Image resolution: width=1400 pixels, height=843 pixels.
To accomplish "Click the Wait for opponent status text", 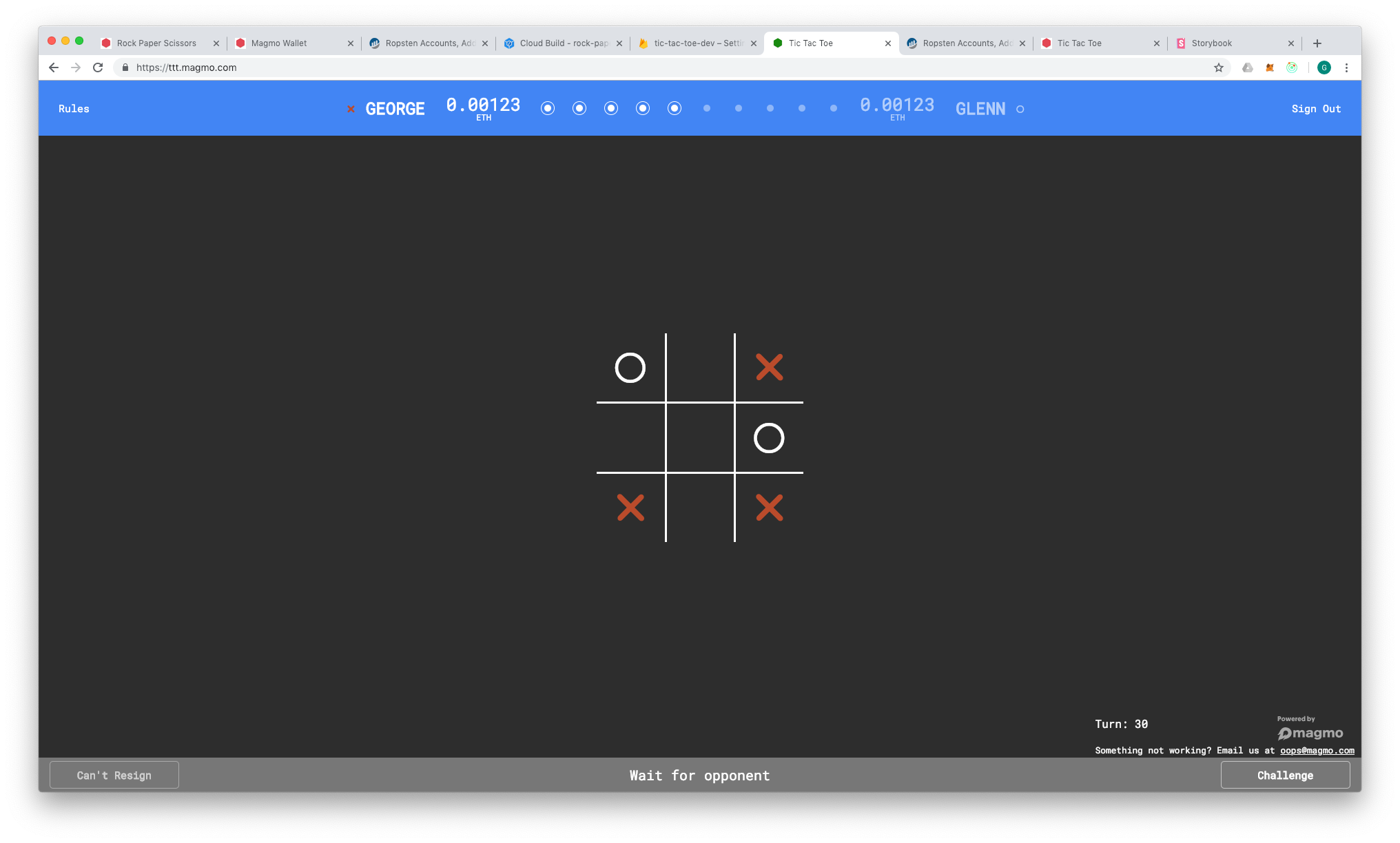I will (699, 776).
